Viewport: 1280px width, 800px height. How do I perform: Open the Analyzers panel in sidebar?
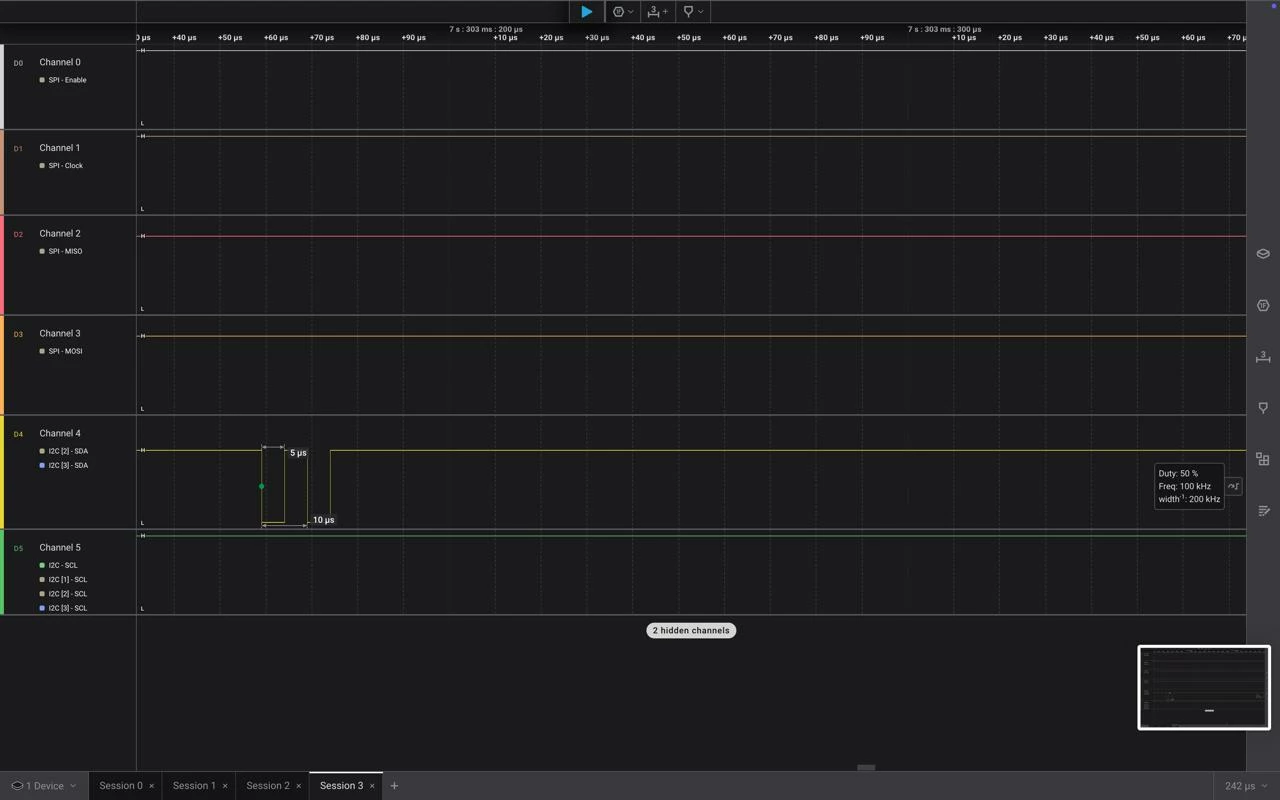pyautogui.click(x=1263, y=305)
